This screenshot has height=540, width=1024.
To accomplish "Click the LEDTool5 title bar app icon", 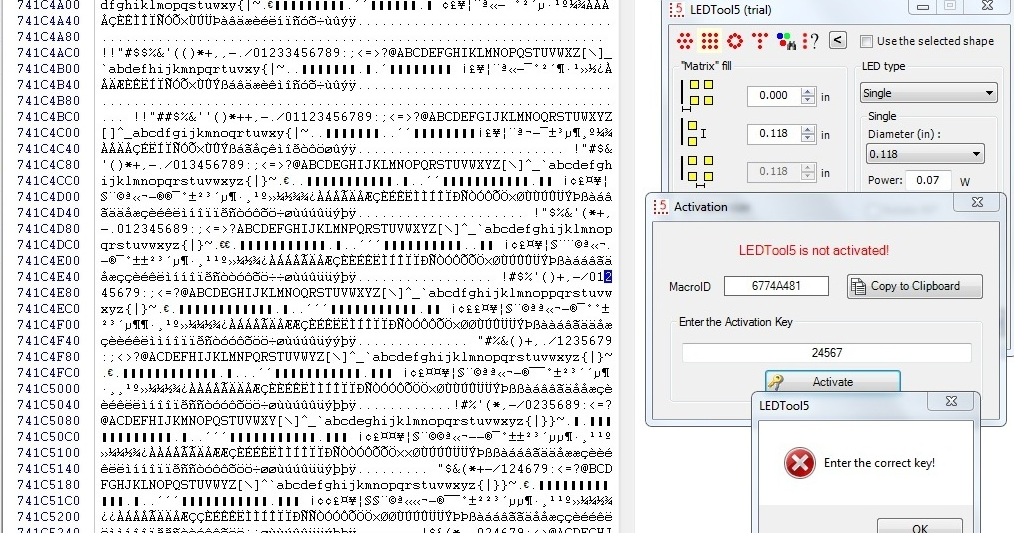I will (677, 9).
